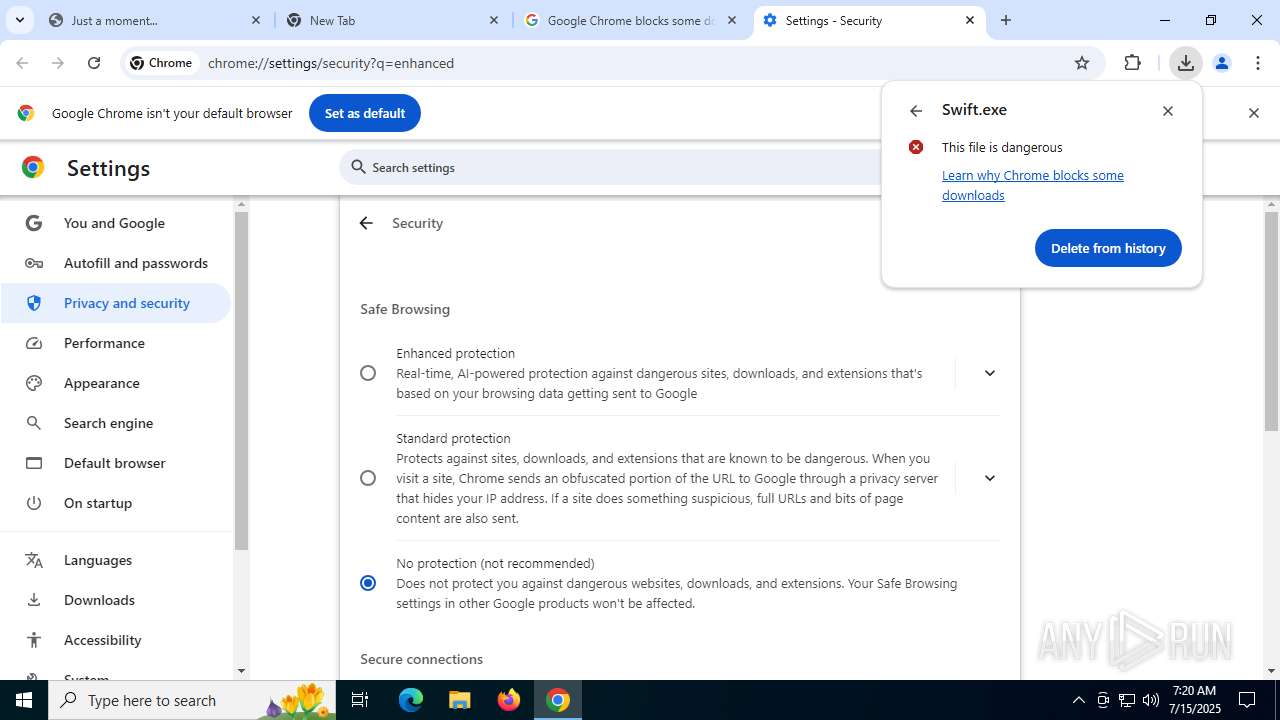Open network status tray icon
The height and width of the screenshot is (720, 1280).
pos(1127,700)
